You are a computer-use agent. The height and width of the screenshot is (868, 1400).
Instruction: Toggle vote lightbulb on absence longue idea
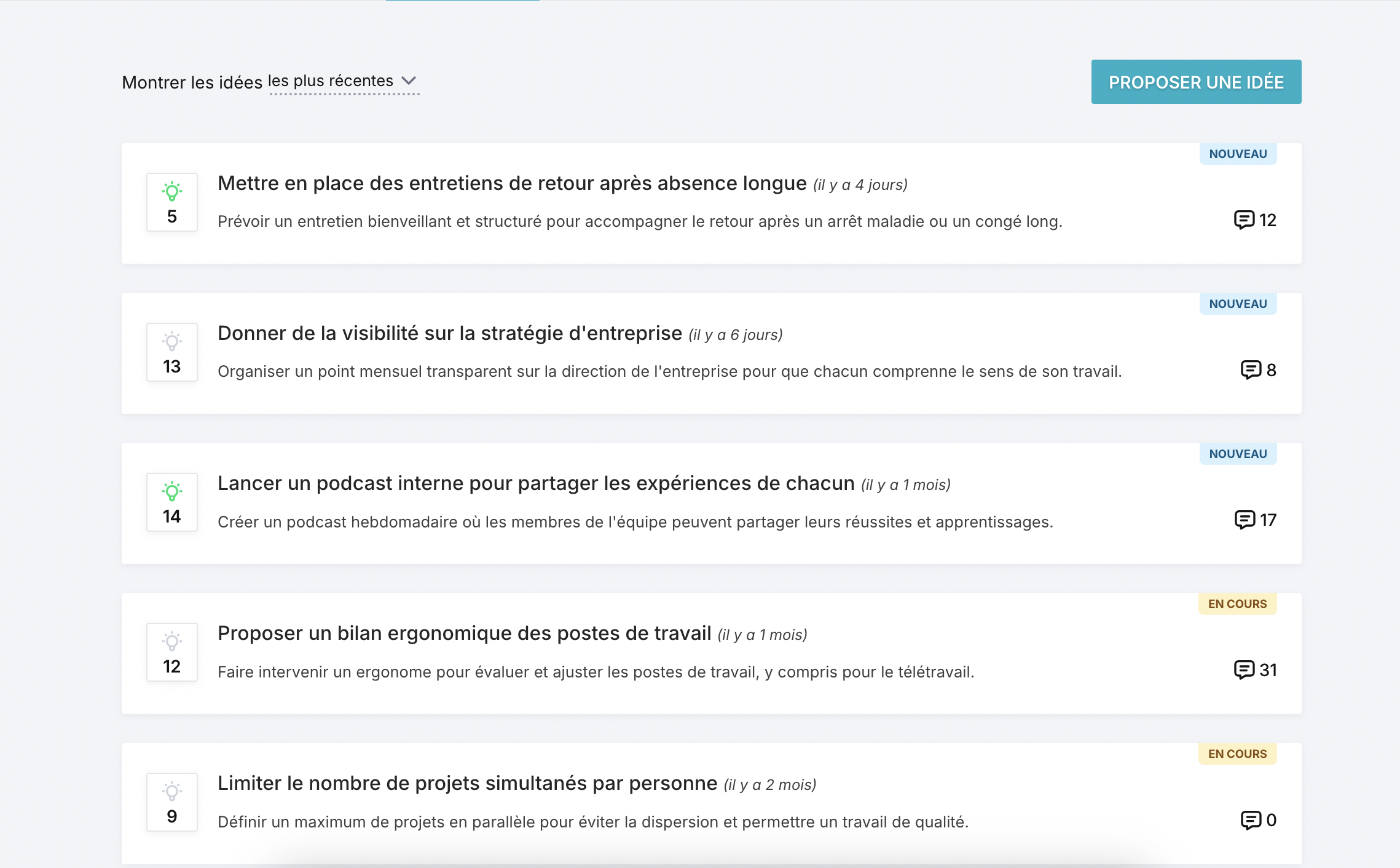[x=172, y=192]
